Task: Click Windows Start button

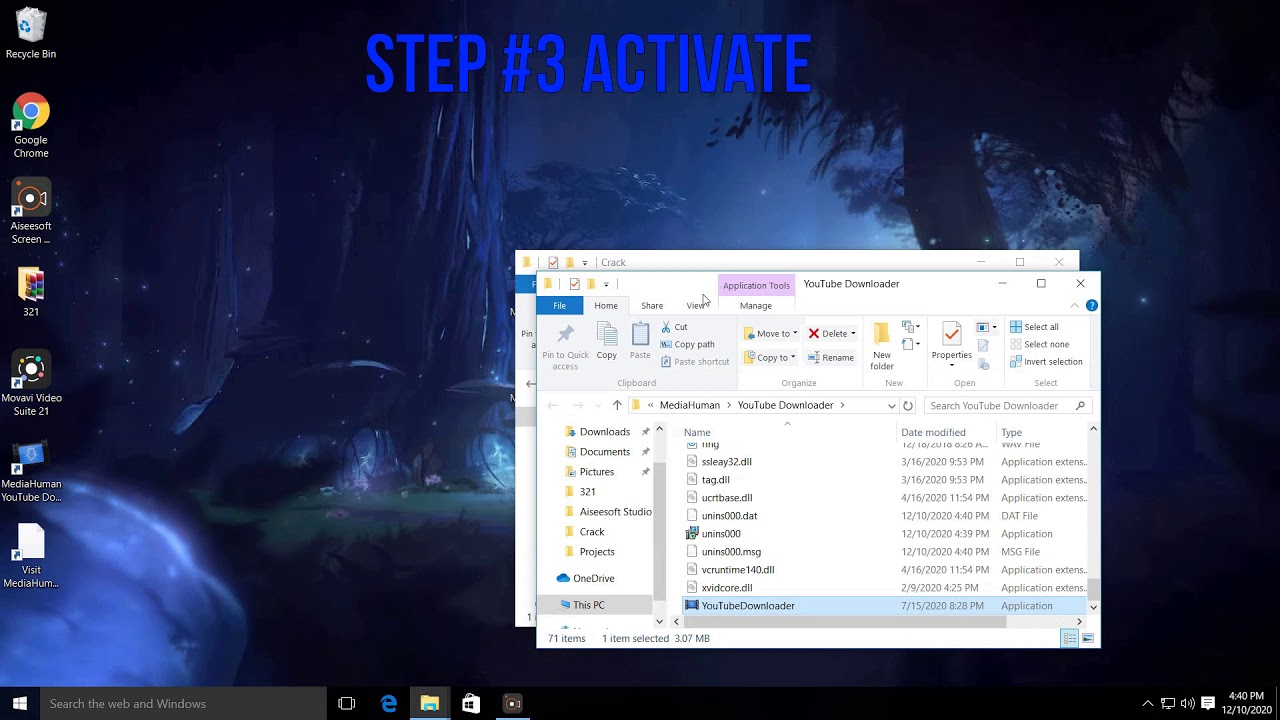Action: coord(19,704)
